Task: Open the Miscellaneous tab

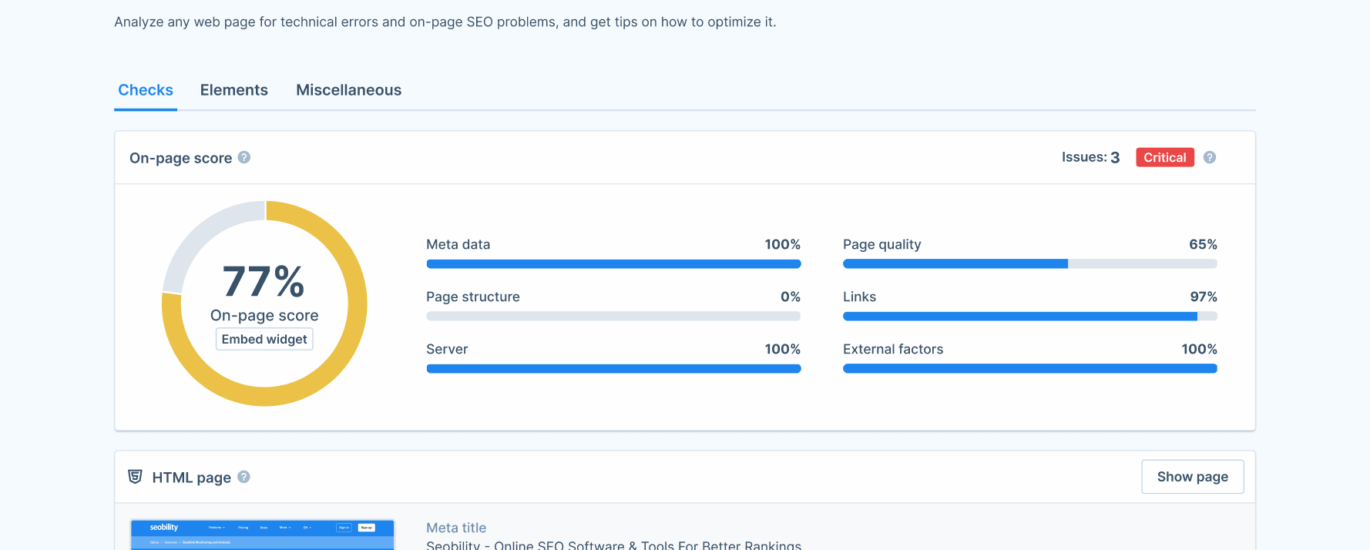Action: [x=349, y=90]
